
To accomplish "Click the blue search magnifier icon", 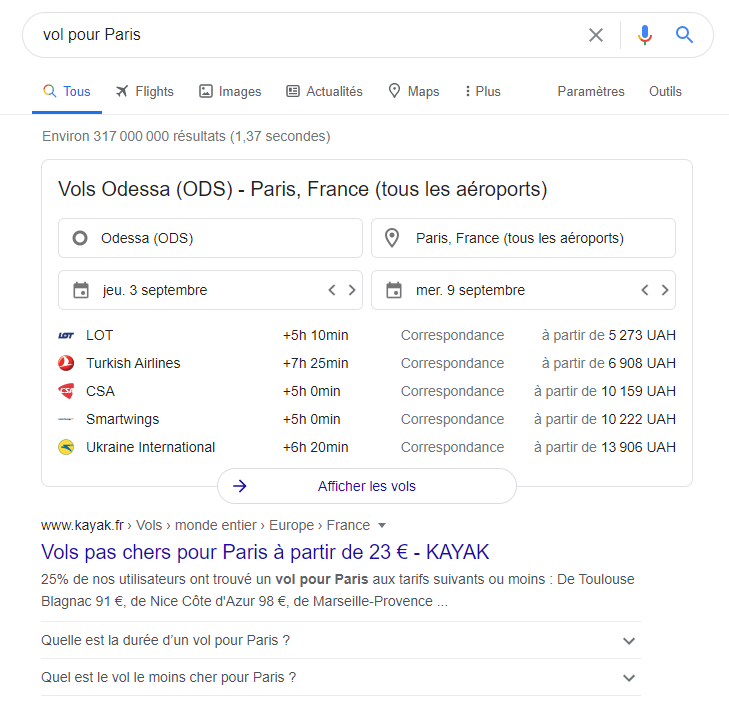I will 685,35.
